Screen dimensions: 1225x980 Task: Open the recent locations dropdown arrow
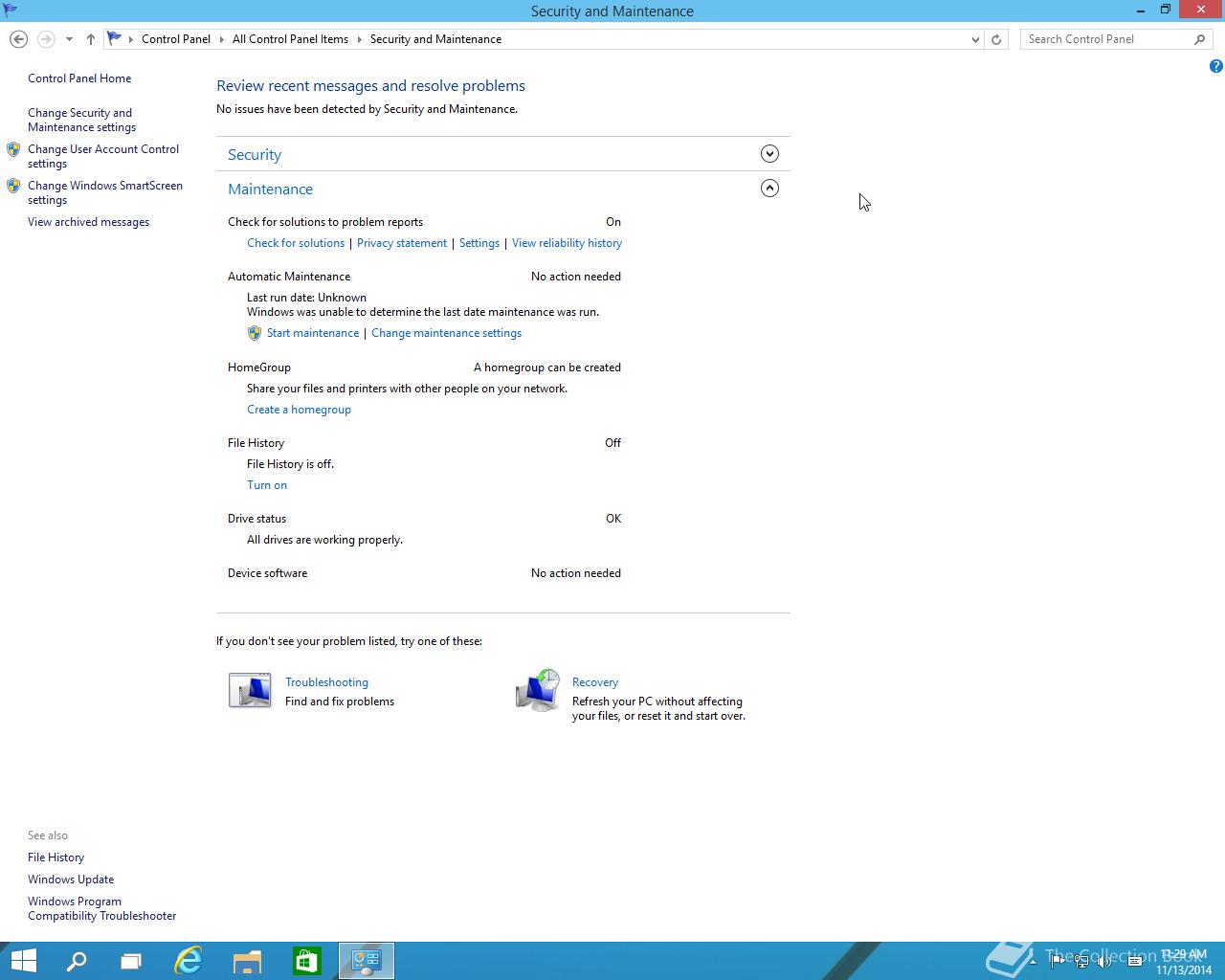click(x=69, y=39)
